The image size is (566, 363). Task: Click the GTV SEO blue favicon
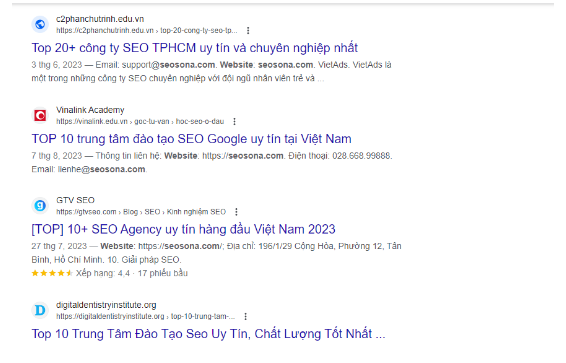click(x=40, y=206)
